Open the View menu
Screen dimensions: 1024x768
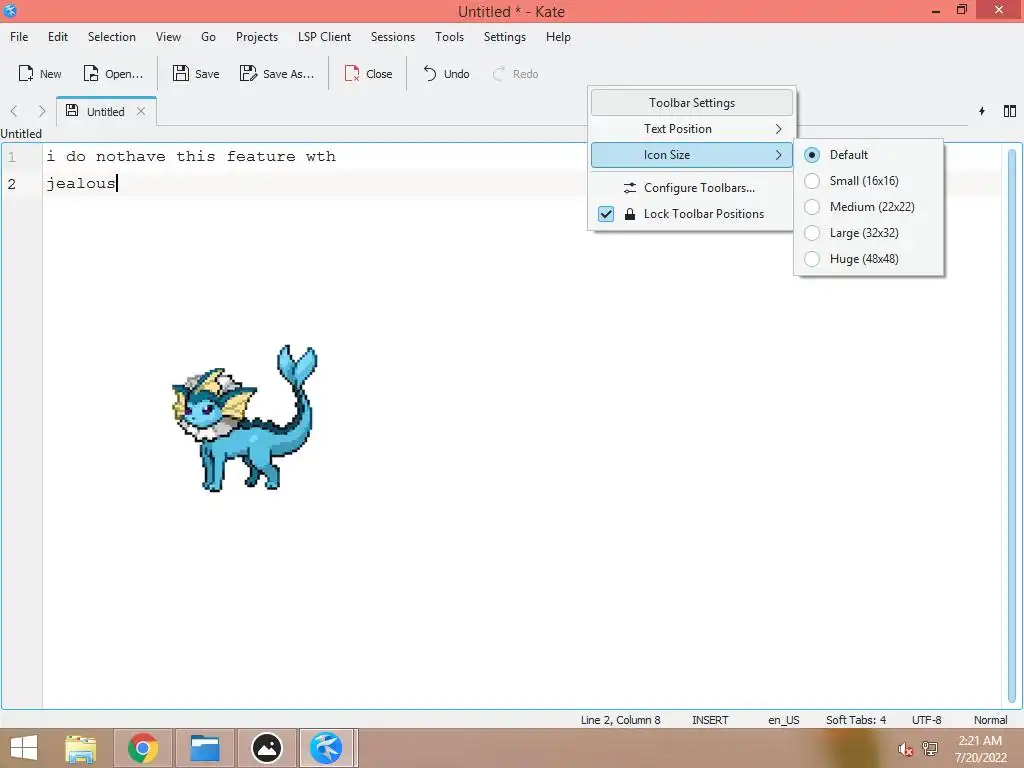168,37
